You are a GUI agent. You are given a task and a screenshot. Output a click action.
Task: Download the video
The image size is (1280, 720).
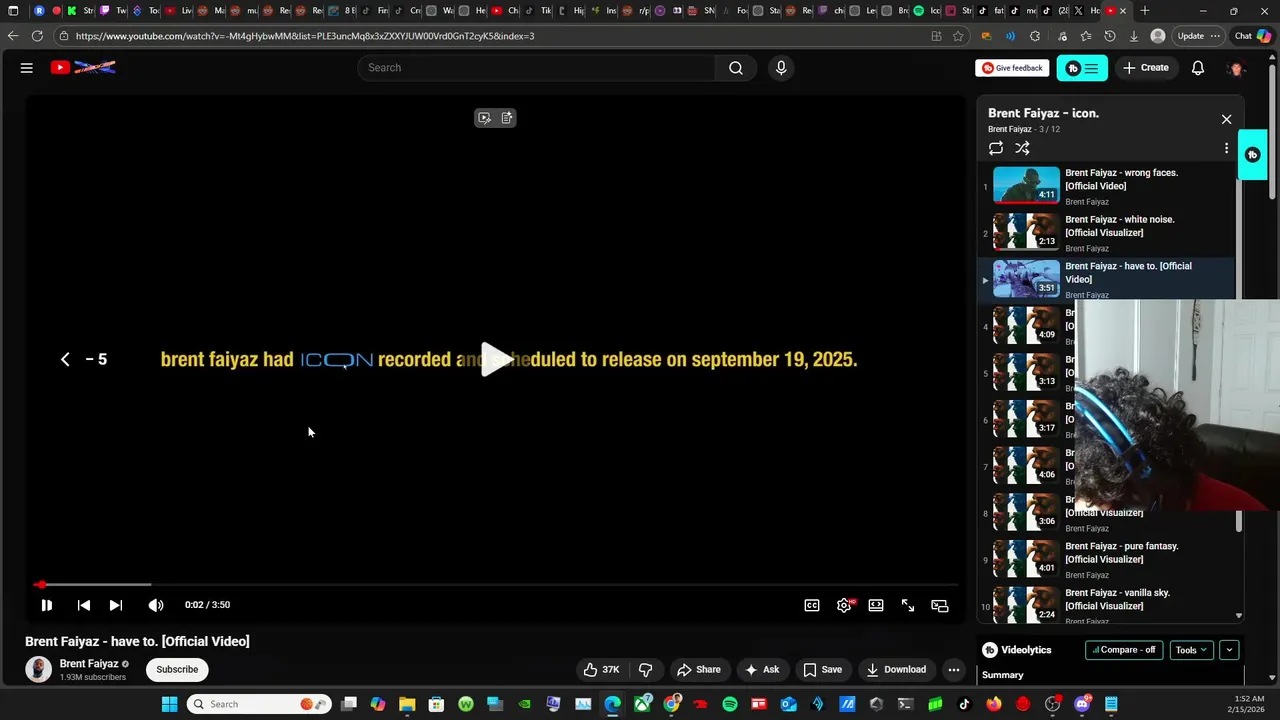(896, 670)
